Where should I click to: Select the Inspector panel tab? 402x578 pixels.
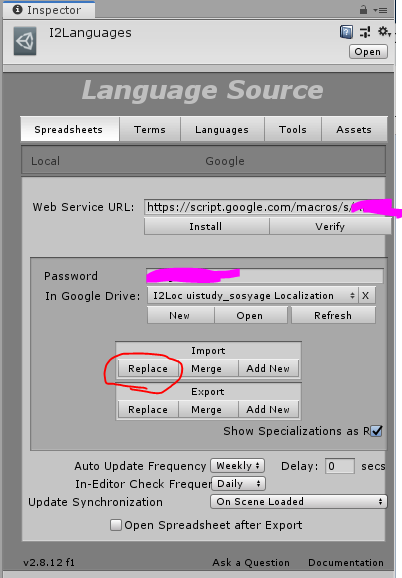[49, 10]
